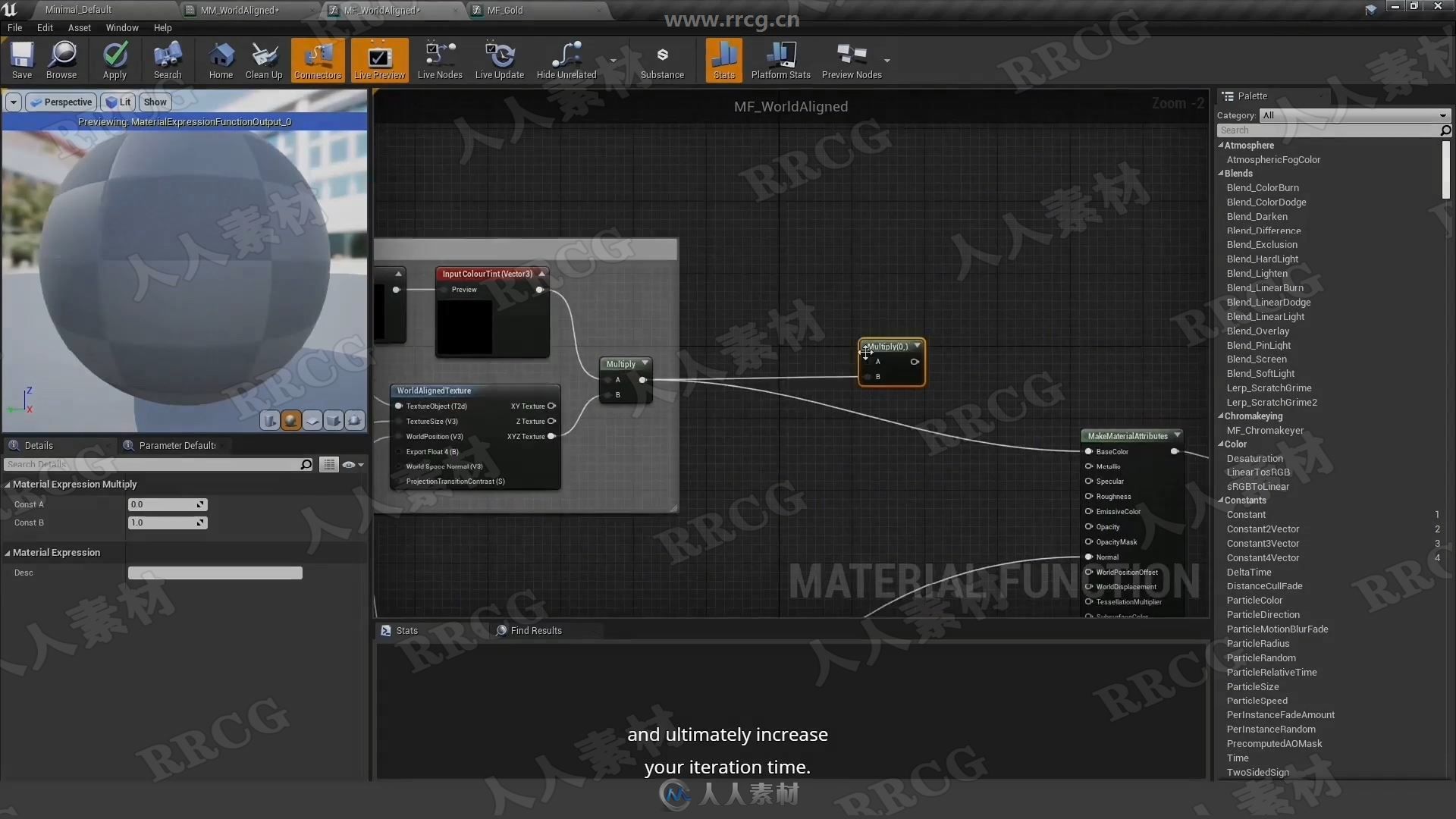
Task: Select Constant3Vector in the Palette
Action: point(1263,544)
